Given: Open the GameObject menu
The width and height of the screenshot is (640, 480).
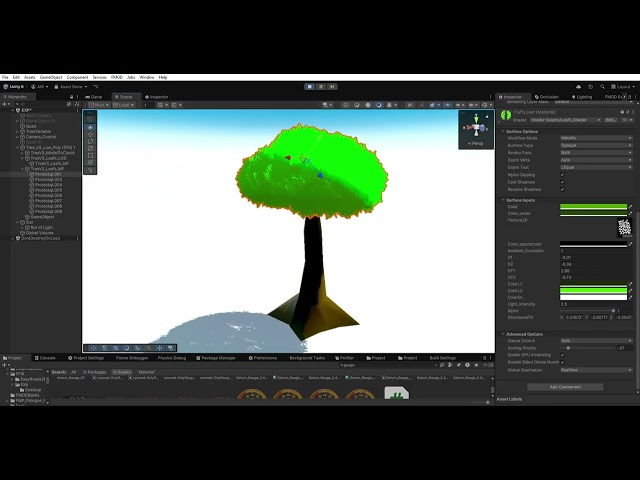Looking at the screenshot, I should click(x=51, y=77).
